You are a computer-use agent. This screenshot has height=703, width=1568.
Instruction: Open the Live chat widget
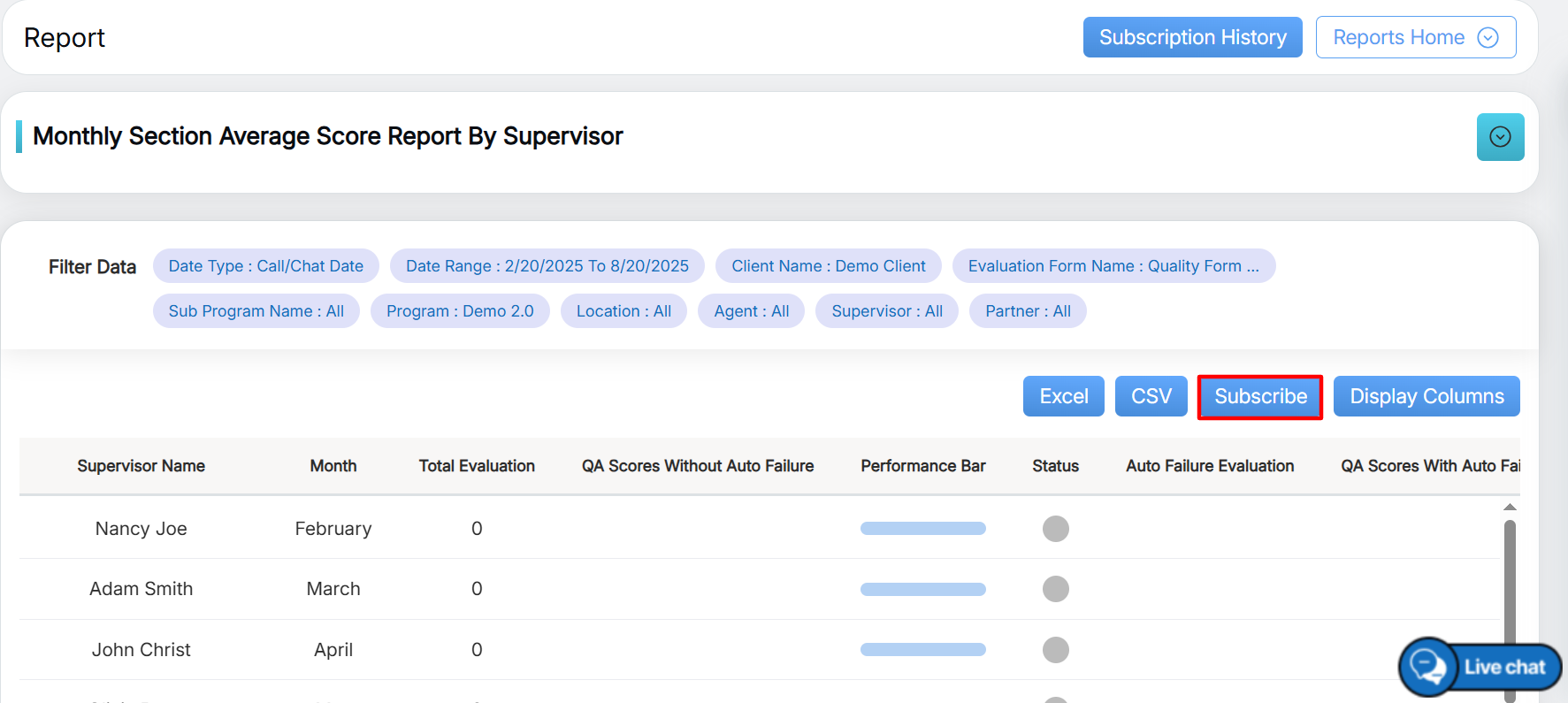[x=1480, y=667]
